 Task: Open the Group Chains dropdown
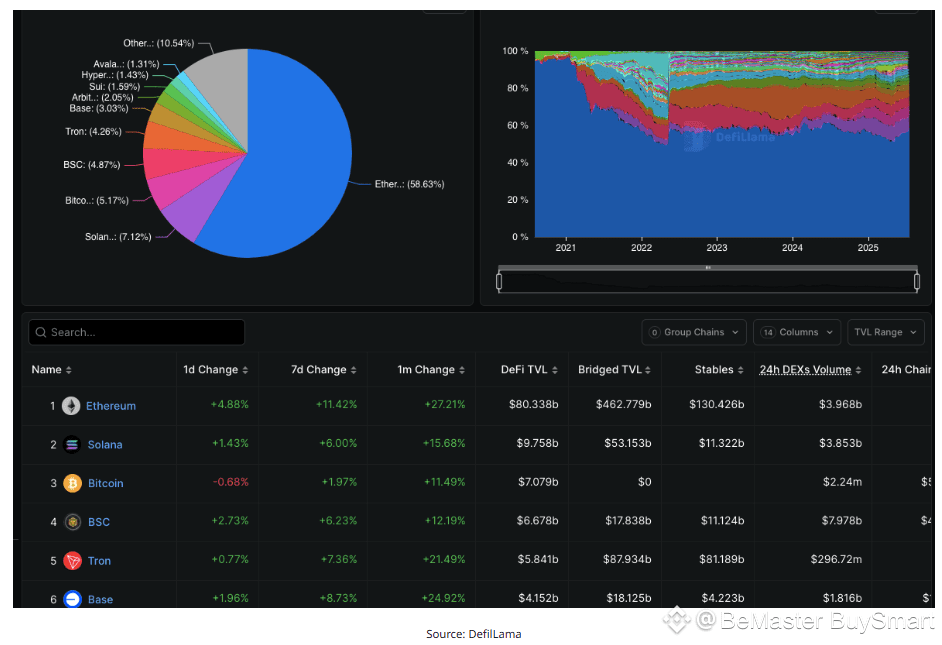pos(694,332)
